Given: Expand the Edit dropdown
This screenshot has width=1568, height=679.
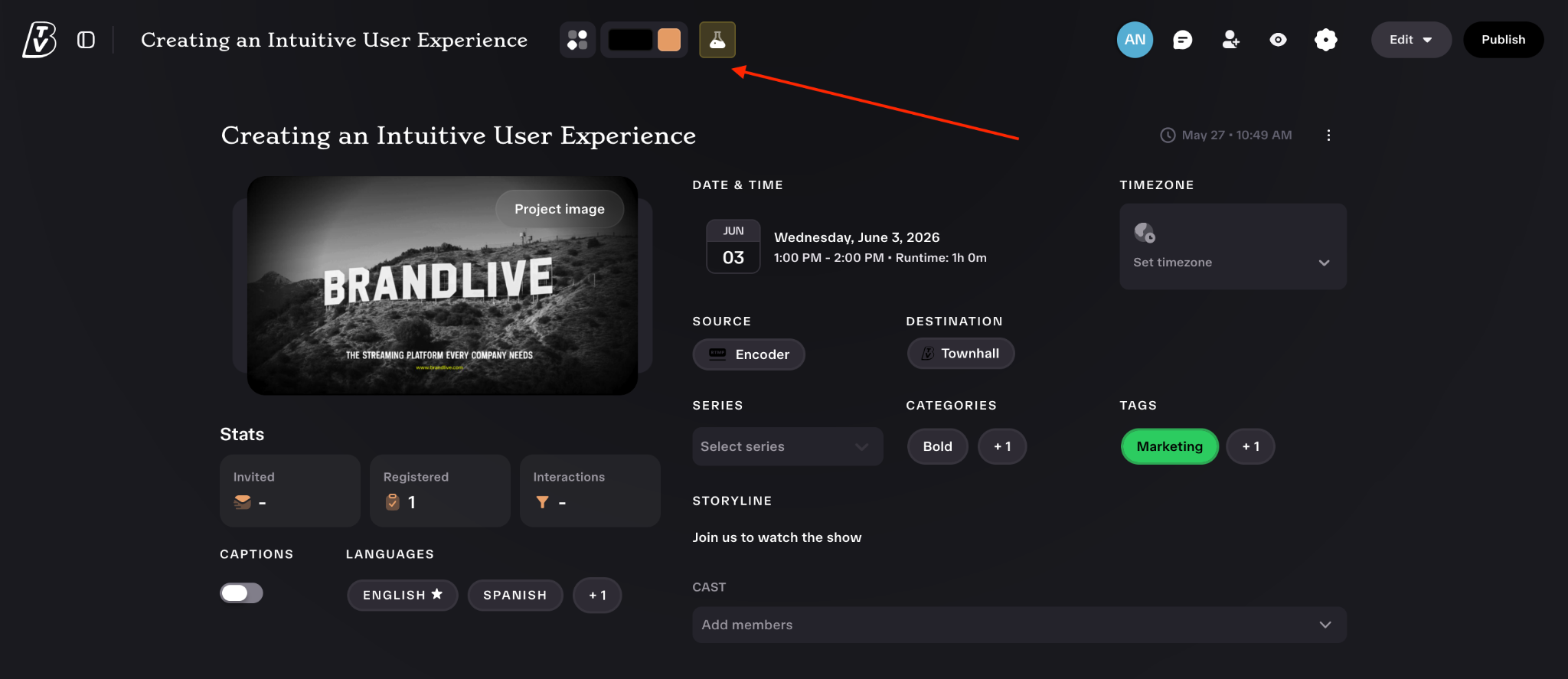Looking at the screenshot, I should coord(1411,40).
